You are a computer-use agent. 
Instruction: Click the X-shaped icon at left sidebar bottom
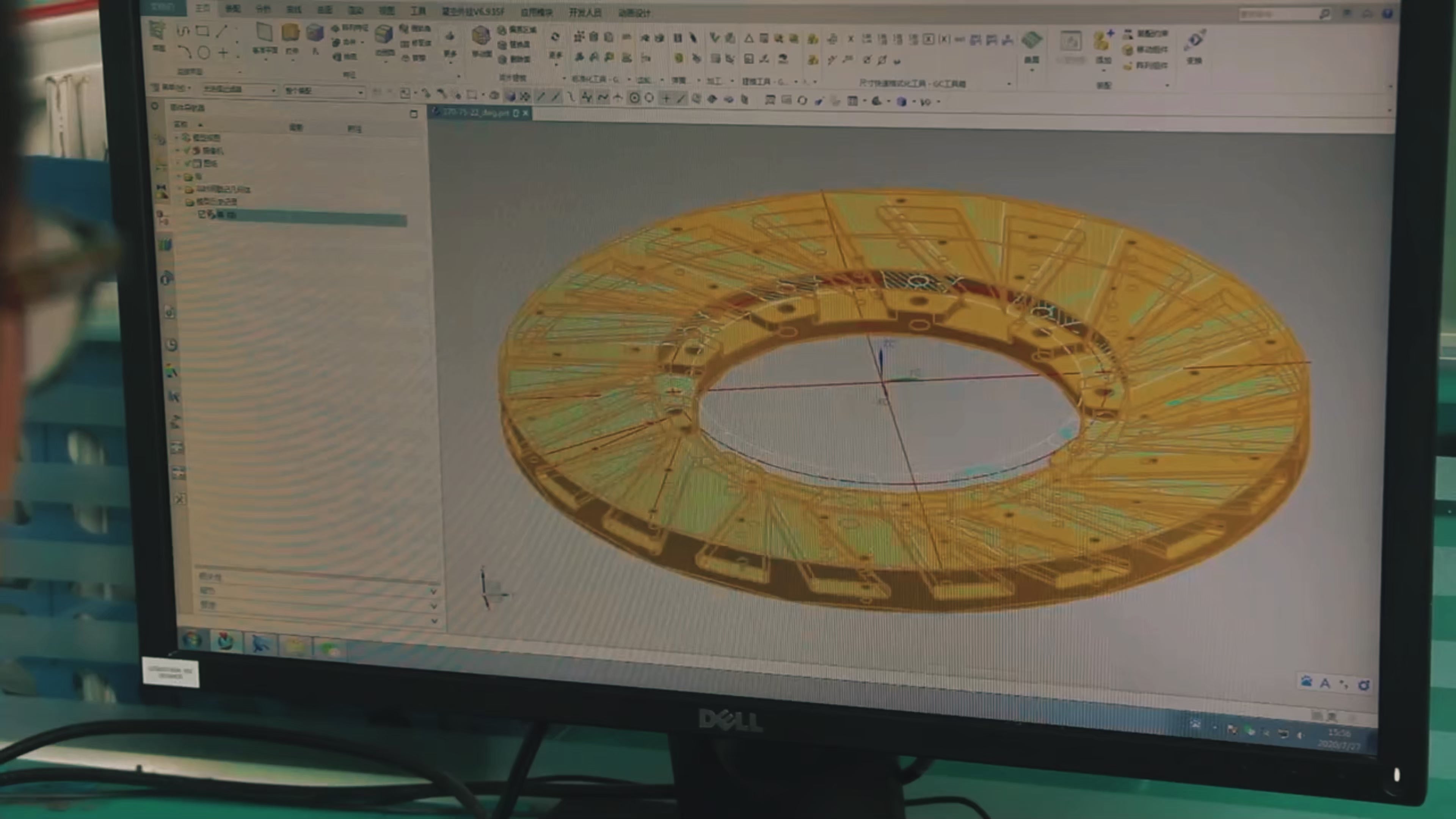(x=180, y=499)
